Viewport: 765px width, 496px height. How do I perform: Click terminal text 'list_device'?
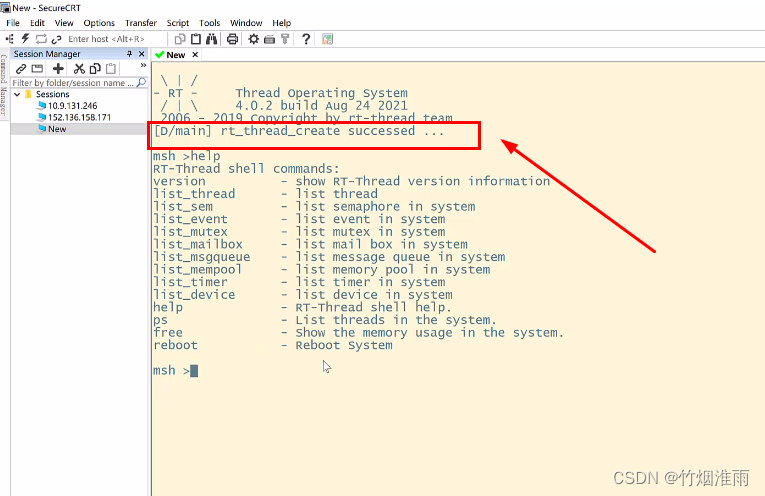[x=194, y=295]
